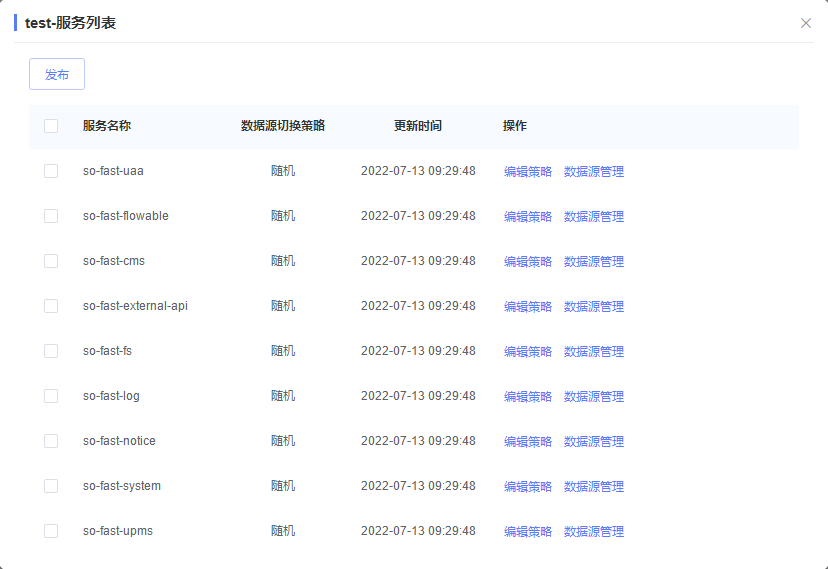Viewport: 828px width, 569px height.
Task: Click 编辑策略 in so-fast-external-api row
Action: point(528,307)
